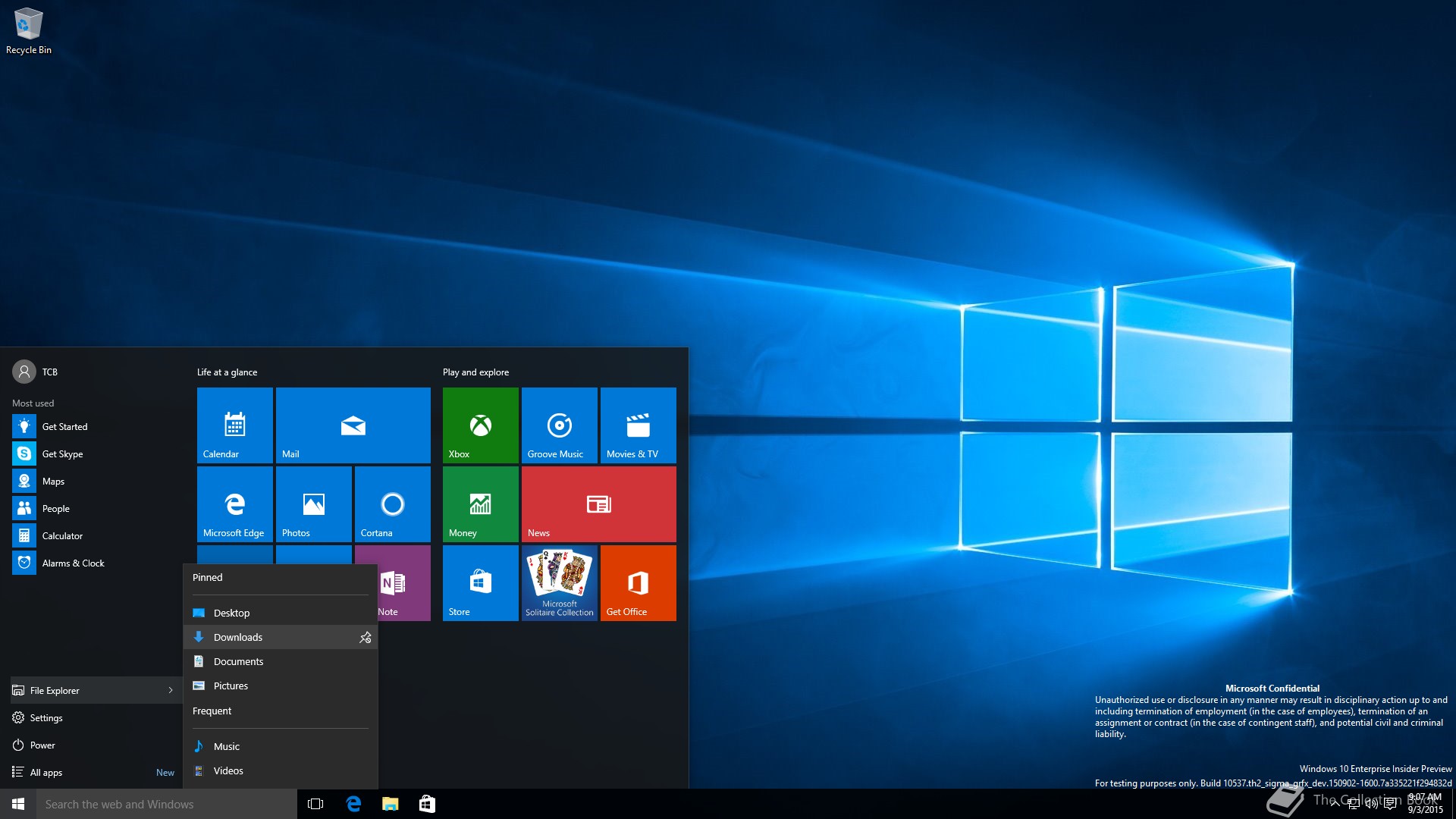Open the Action Center notifications icon

click(x=1390, y=804)
